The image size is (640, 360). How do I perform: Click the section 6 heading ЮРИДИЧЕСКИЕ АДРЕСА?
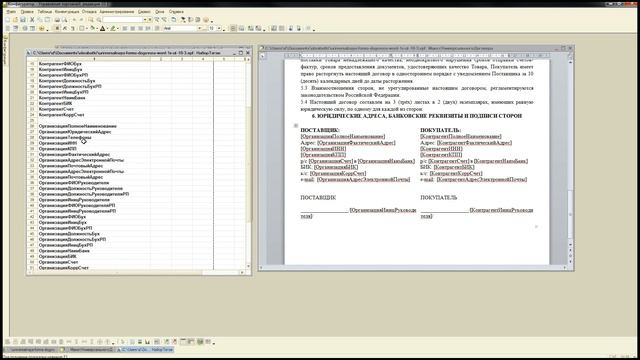417,116
